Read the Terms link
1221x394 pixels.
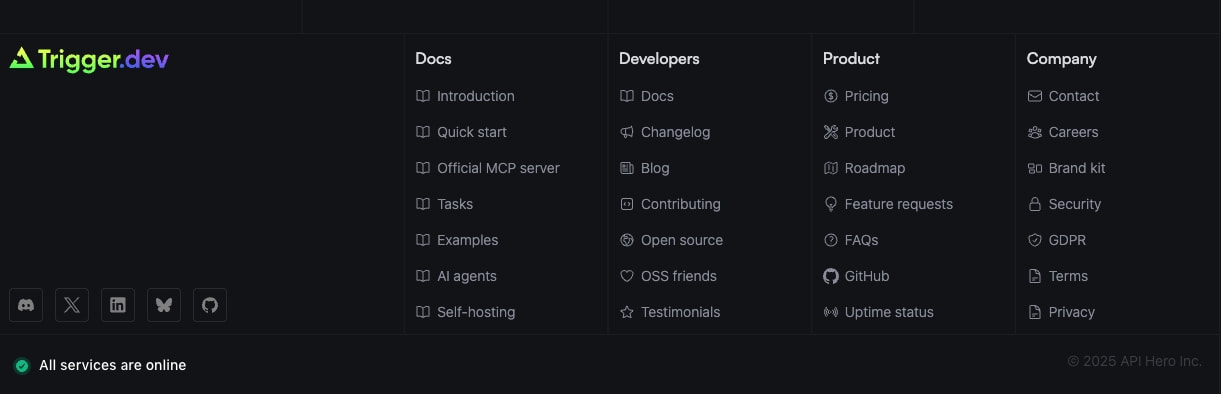tap(1068, 276)
